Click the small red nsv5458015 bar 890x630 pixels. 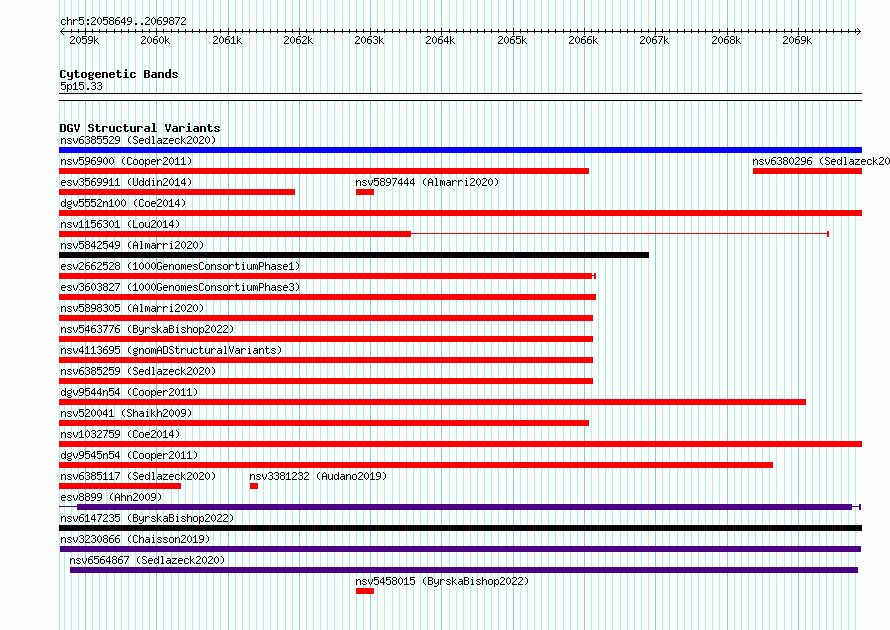point(365,591)
